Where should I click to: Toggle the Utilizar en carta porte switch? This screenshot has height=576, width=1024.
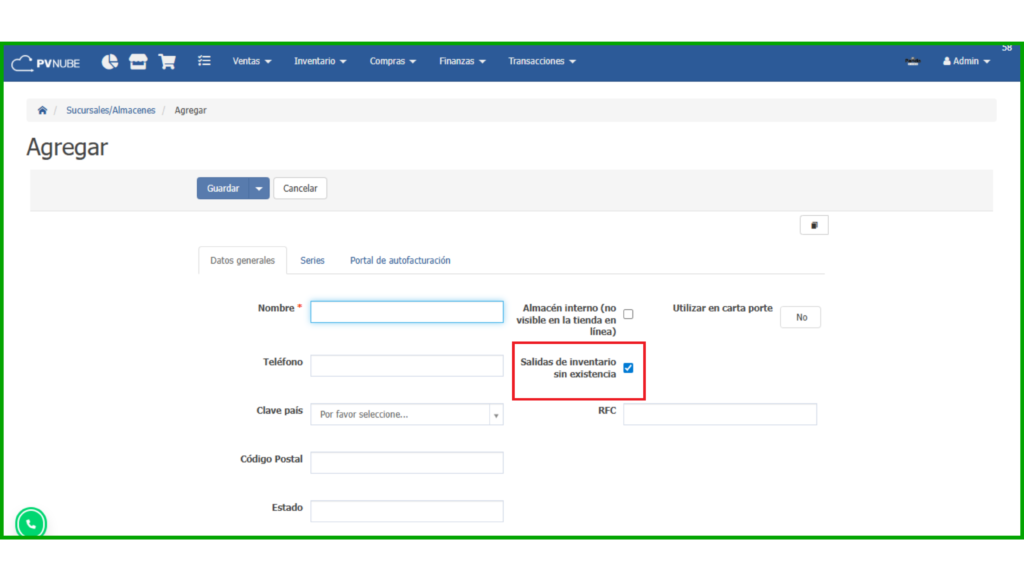click(x=801, y=317)
